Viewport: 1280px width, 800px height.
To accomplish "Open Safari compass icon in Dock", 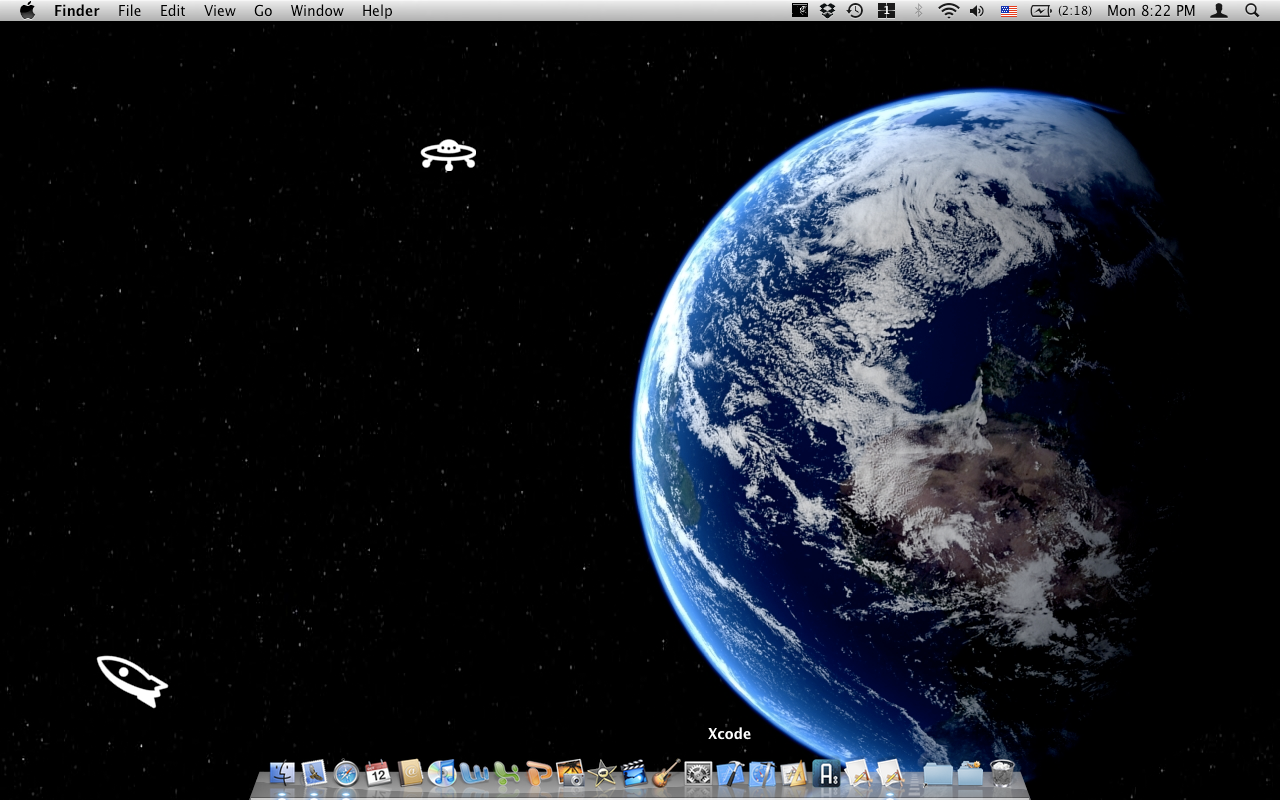I will [x=346, y=773].
